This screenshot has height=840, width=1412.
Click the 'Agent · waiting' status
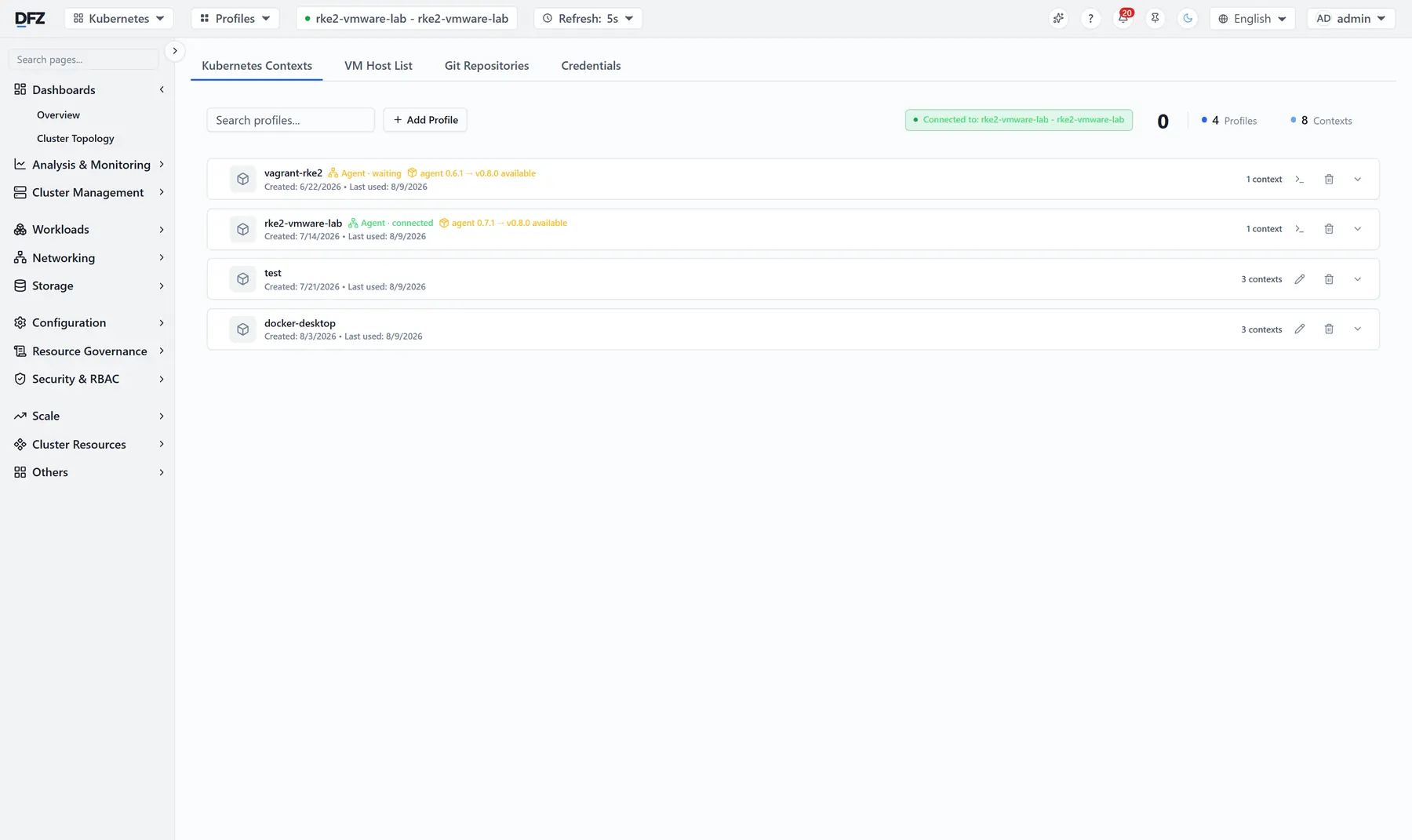tap(365, 173)
